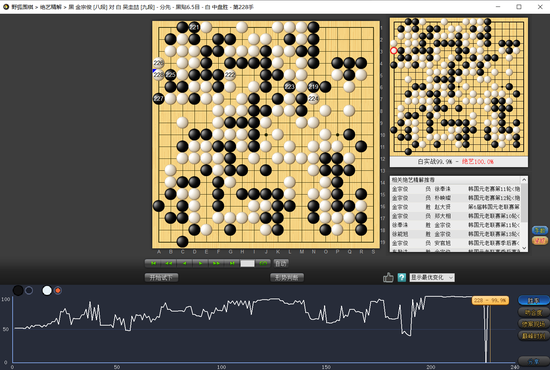
Task: Click the 开始试下 button
Action: (161, 278)
